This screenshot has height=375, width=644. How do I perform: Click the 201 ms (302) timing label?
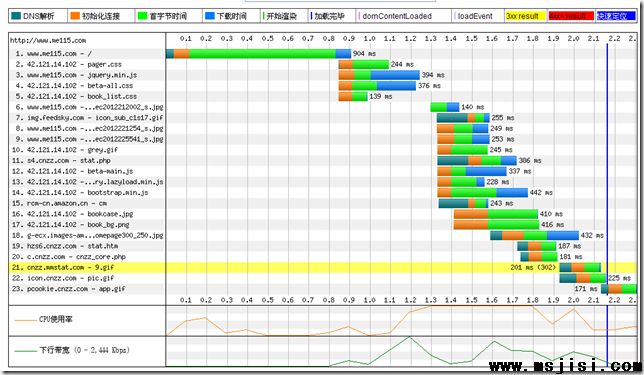click(x=533, y=267)
